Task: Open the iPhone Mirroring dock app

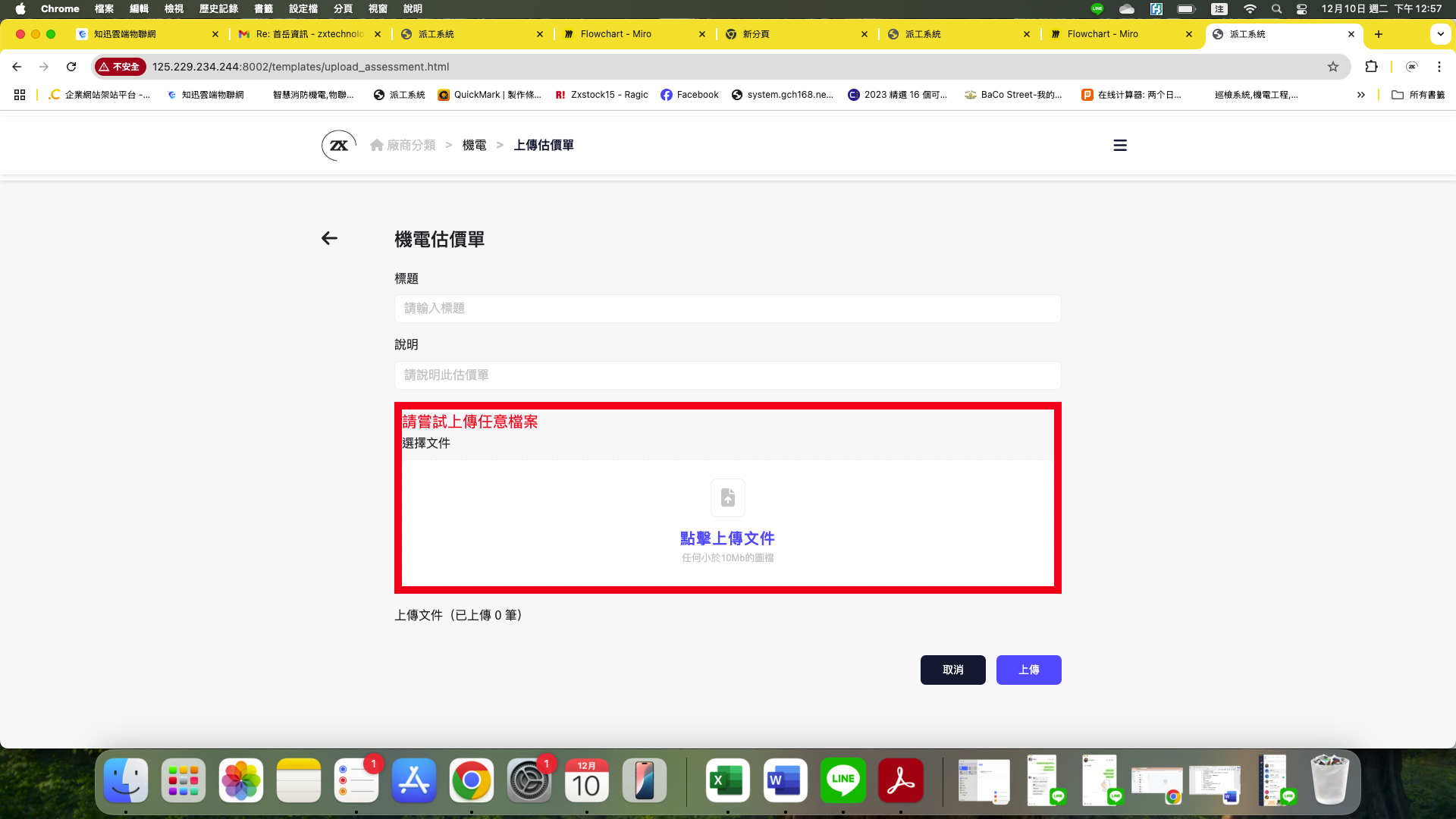Action: pos(645,780)
